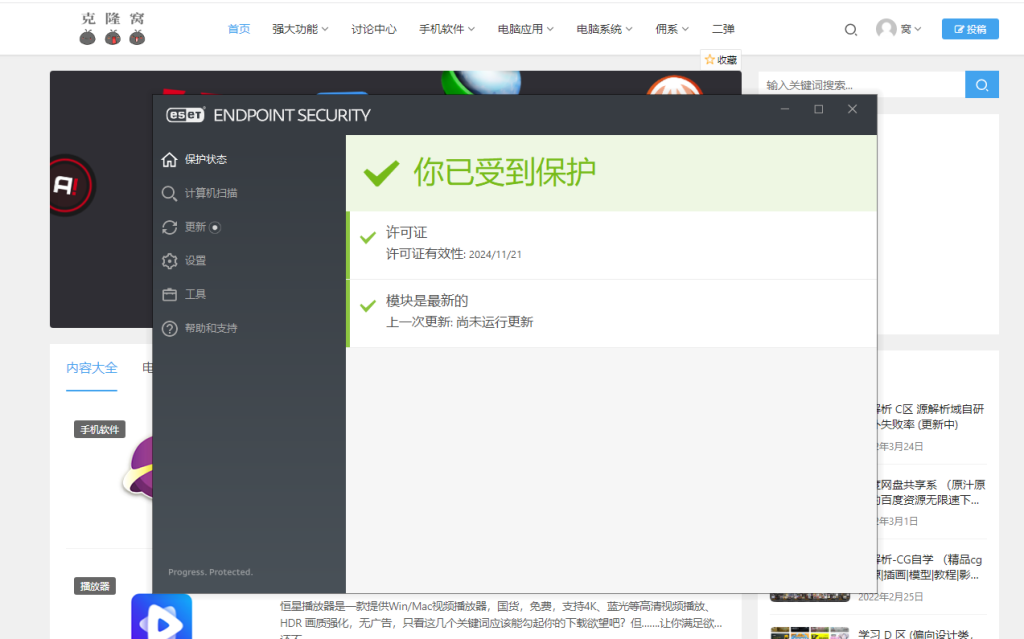
Task: Click the 许可证有效性 2024/11/21 text
Action: pyautogui.click(x=453, y=254)
